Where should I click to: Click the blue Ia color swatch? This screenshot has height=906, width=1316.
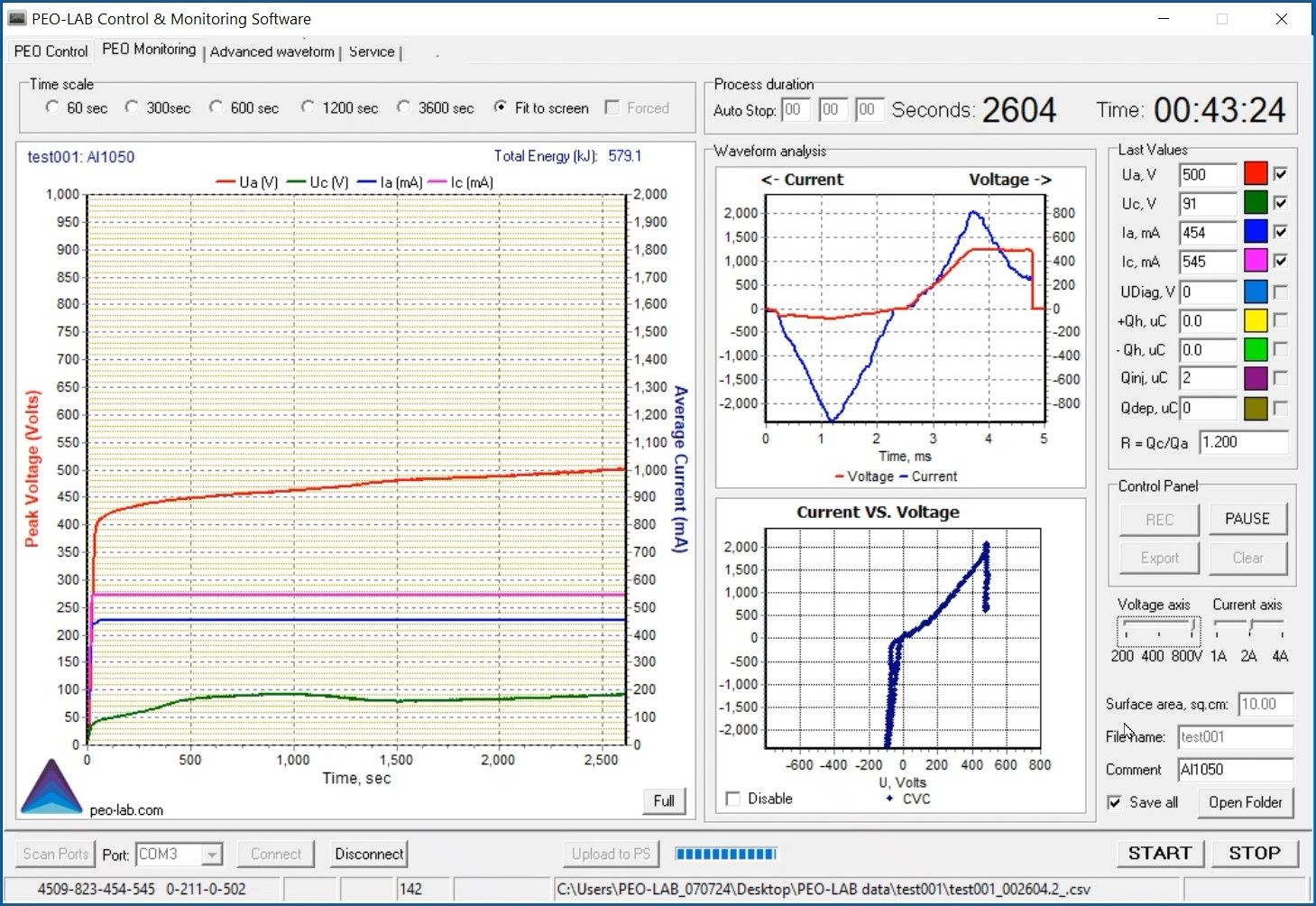(x=1255, y=232)
